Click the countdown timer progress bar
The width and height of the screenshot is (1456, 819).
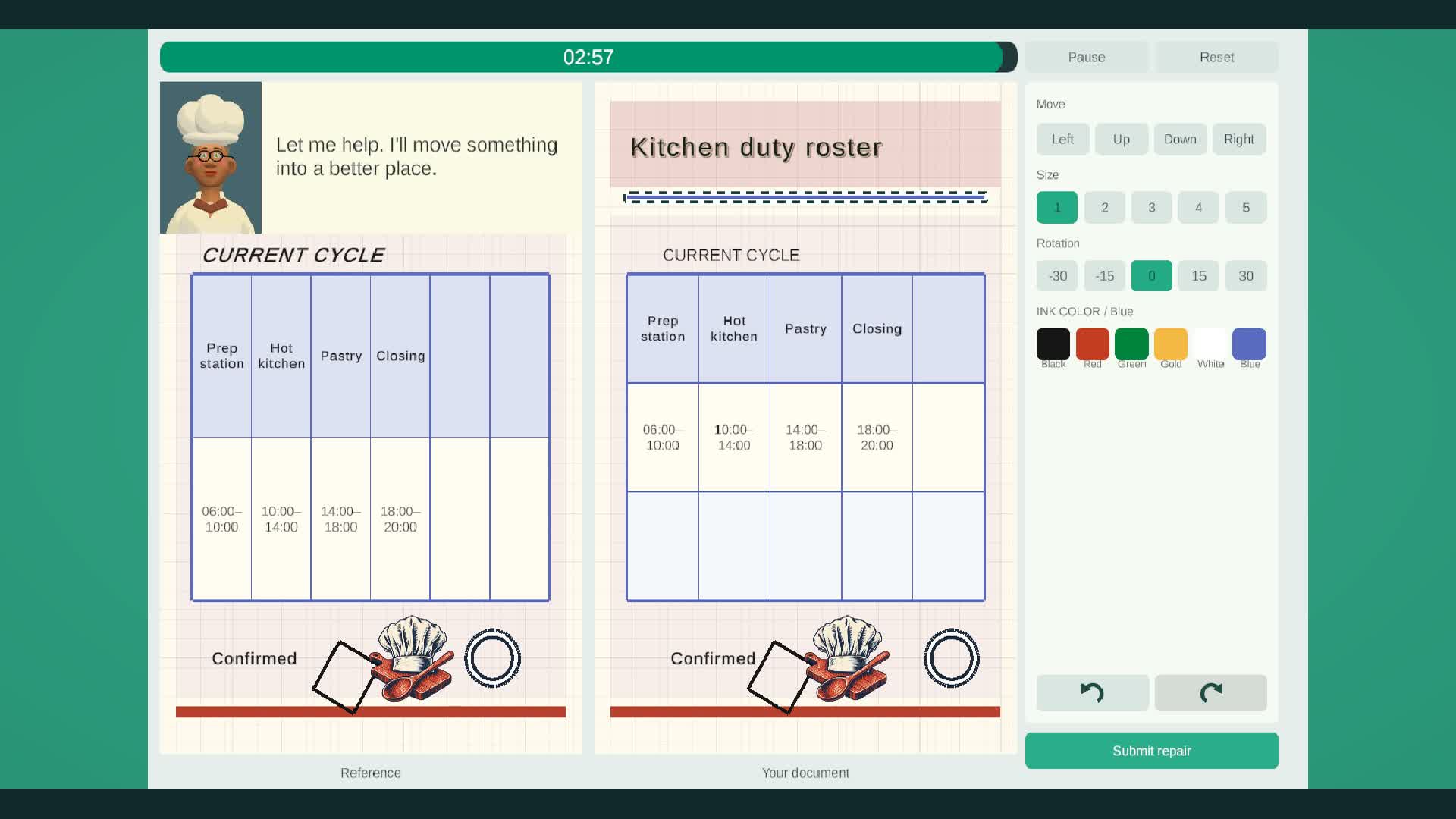(x=588, y=58)
